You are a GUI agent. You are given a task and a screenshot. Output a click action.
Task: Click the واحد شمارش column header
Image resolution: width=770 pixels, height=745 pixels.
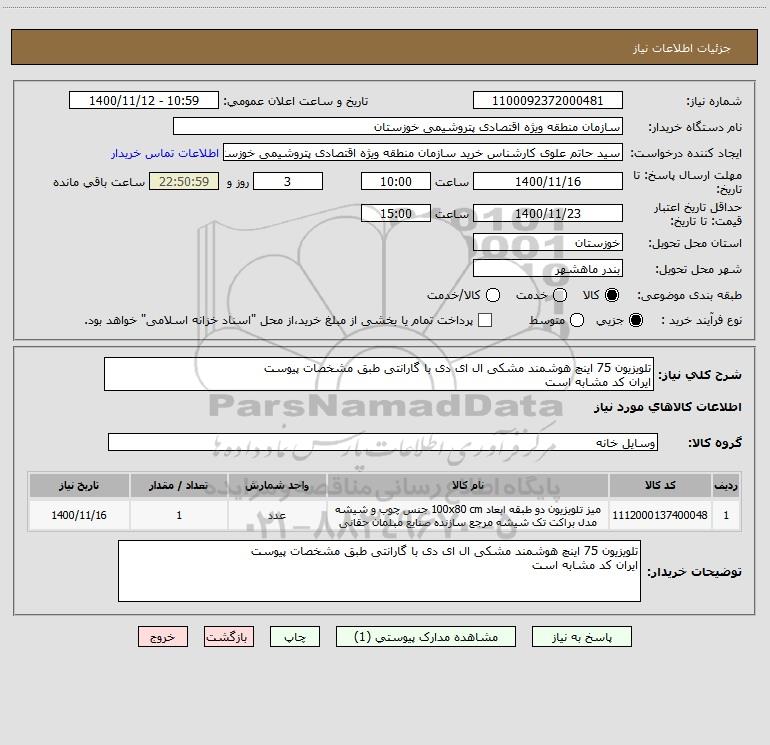point(277,485)
